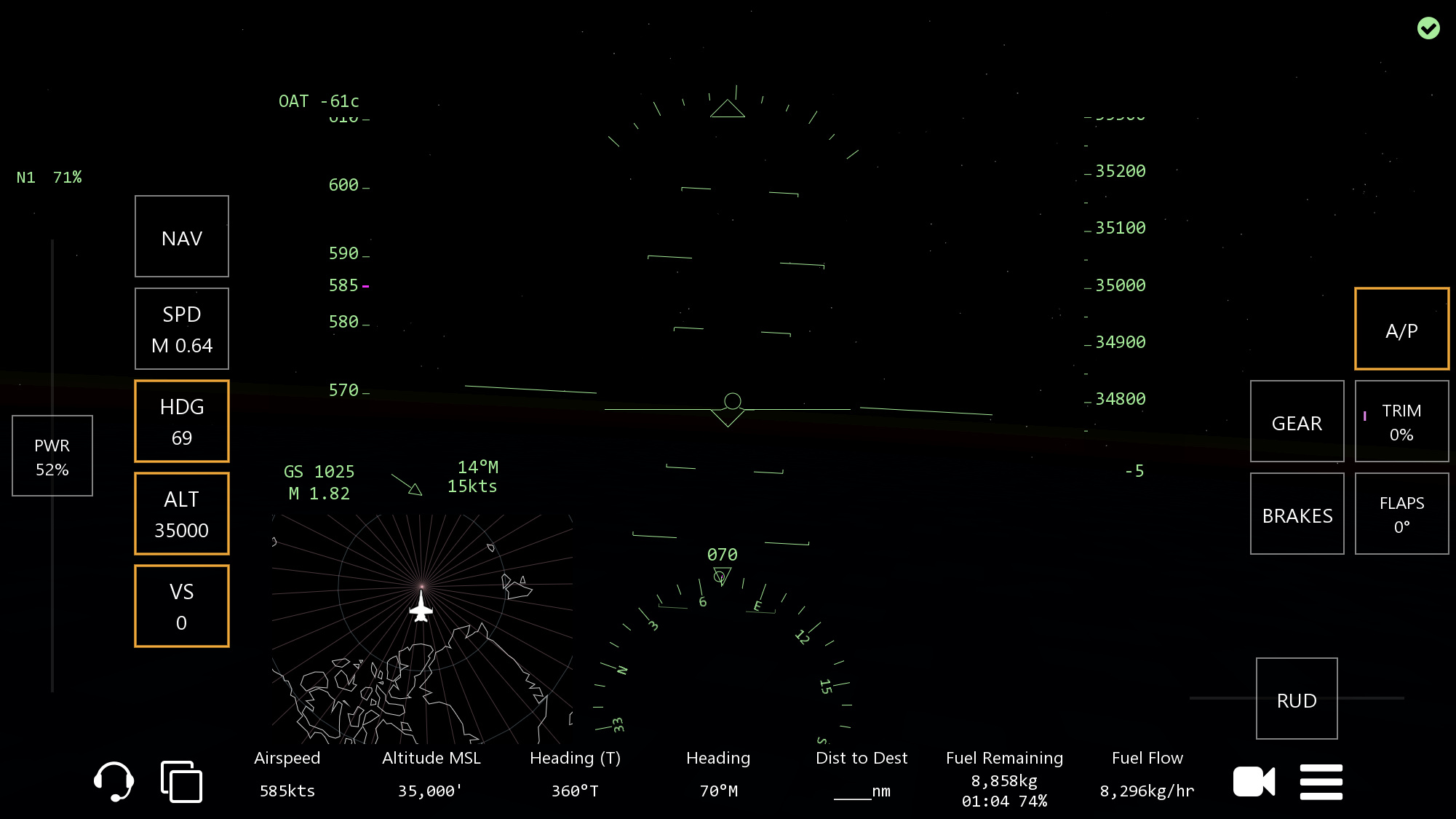Toggle the VS 0 vertical speed hold
Screen dimensions: 1456x819
[182, 606]
